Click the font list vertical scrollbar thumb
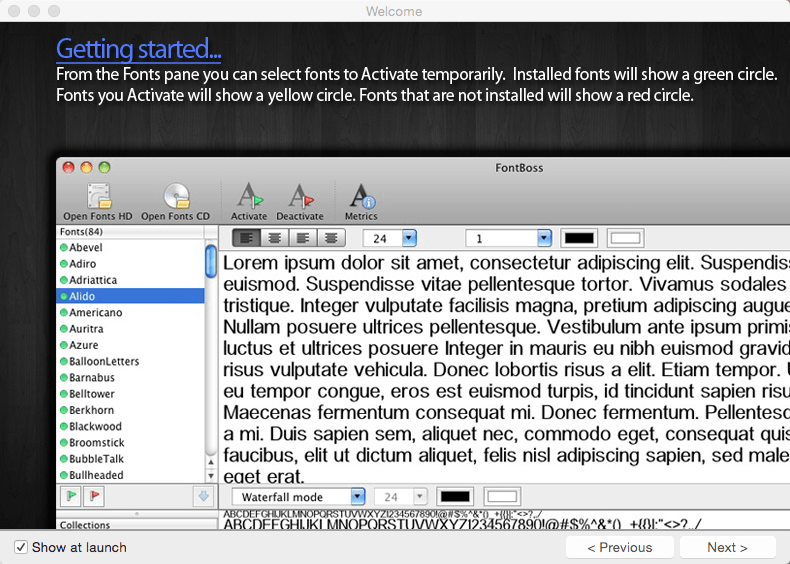The height and width of the screenshot is (564, 790). click(x=211, y=261)
